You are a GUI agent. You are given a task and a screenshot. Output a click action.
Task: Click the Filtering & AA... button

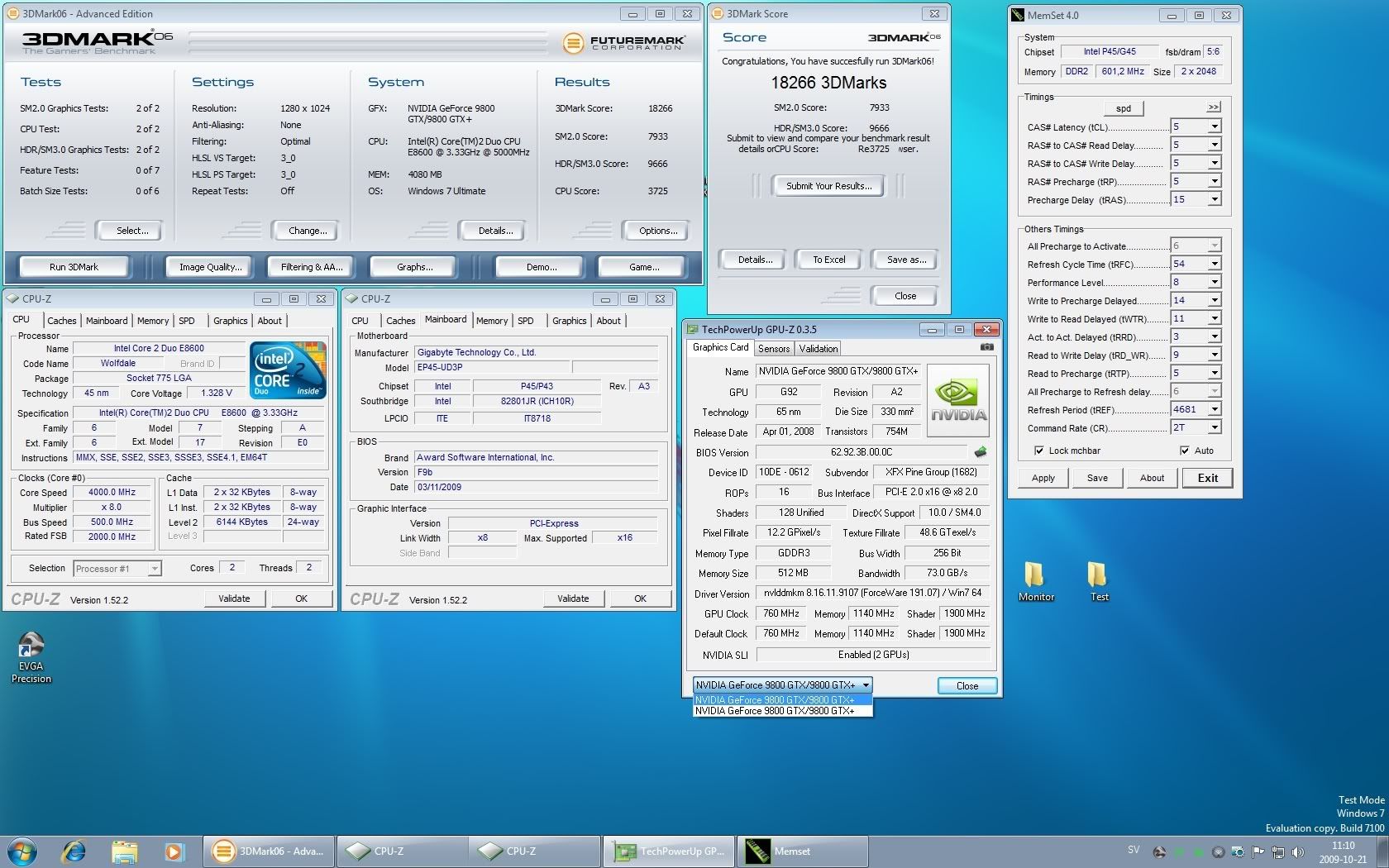point(311,267)
